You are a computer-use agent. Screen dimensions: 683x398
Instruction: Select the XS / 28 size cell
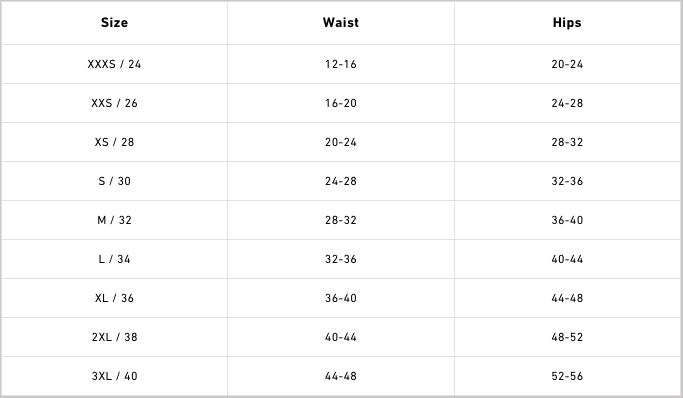114,142
